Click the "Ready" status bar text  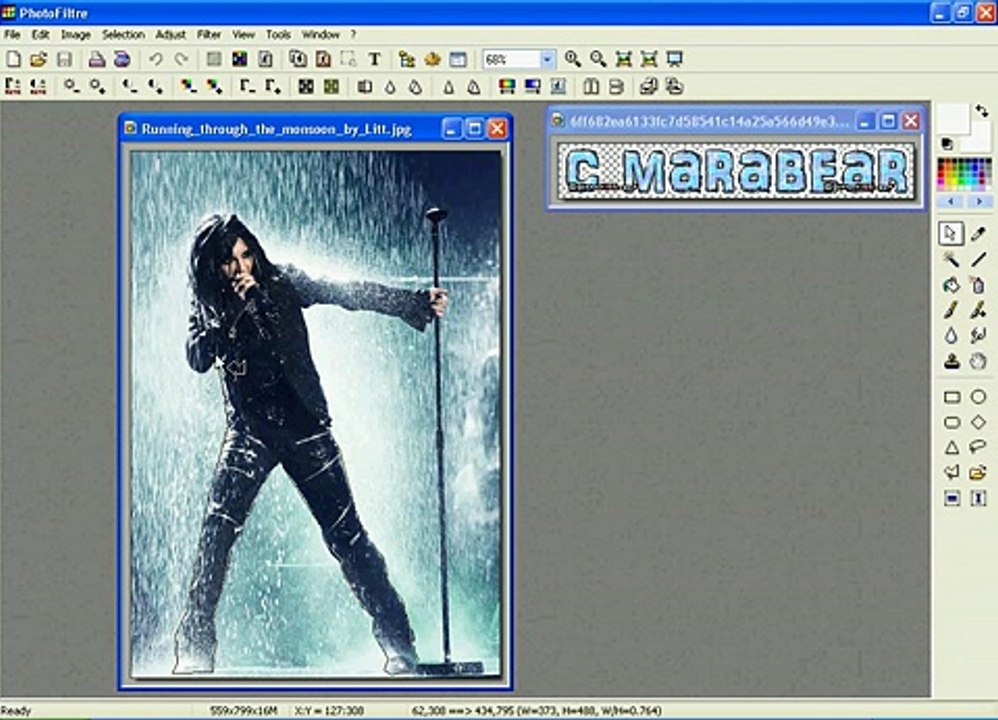click(15, 710)
